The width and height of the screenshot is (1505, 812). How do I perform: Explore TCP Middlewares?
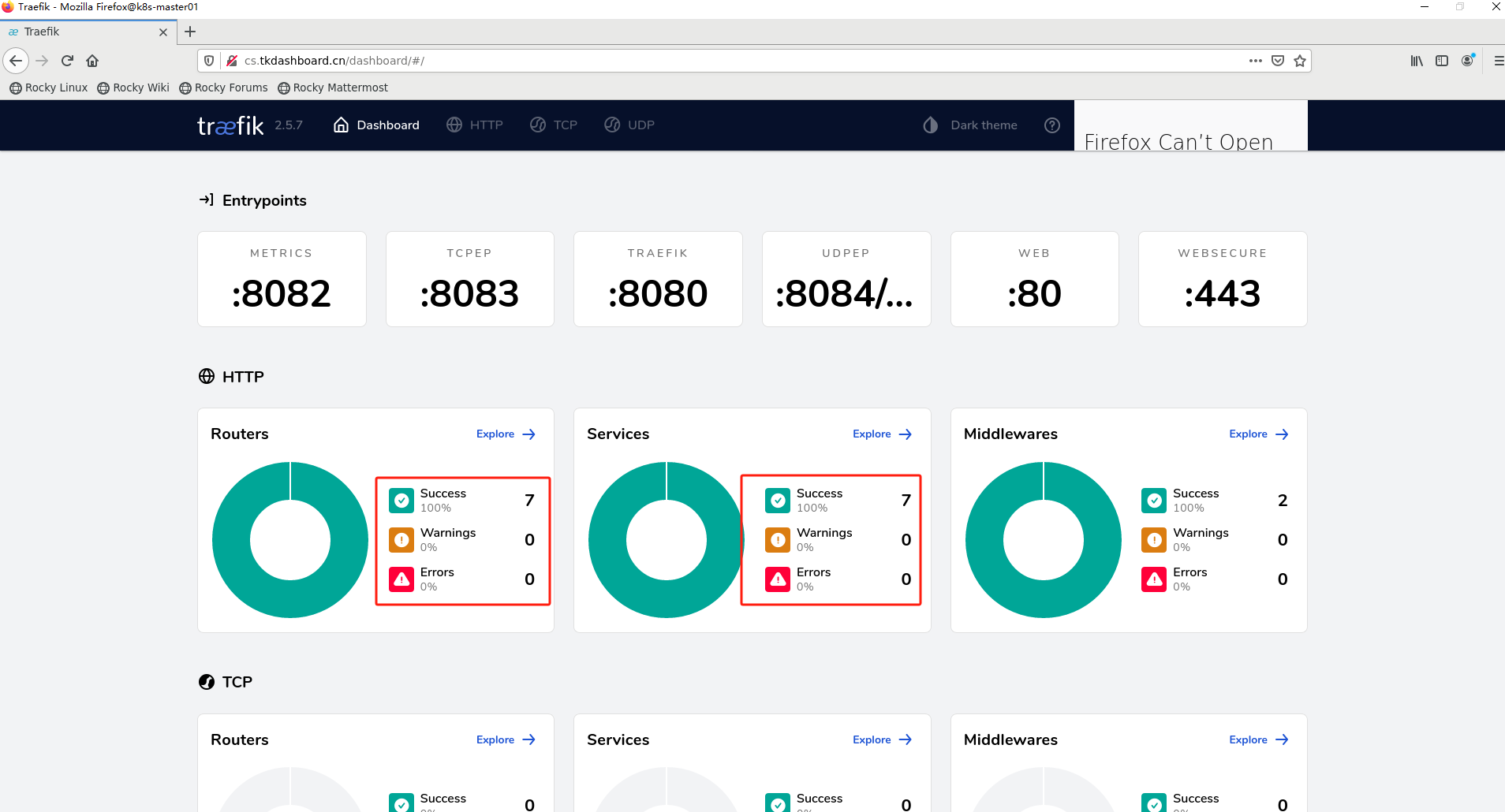[x=1259, y=739]
